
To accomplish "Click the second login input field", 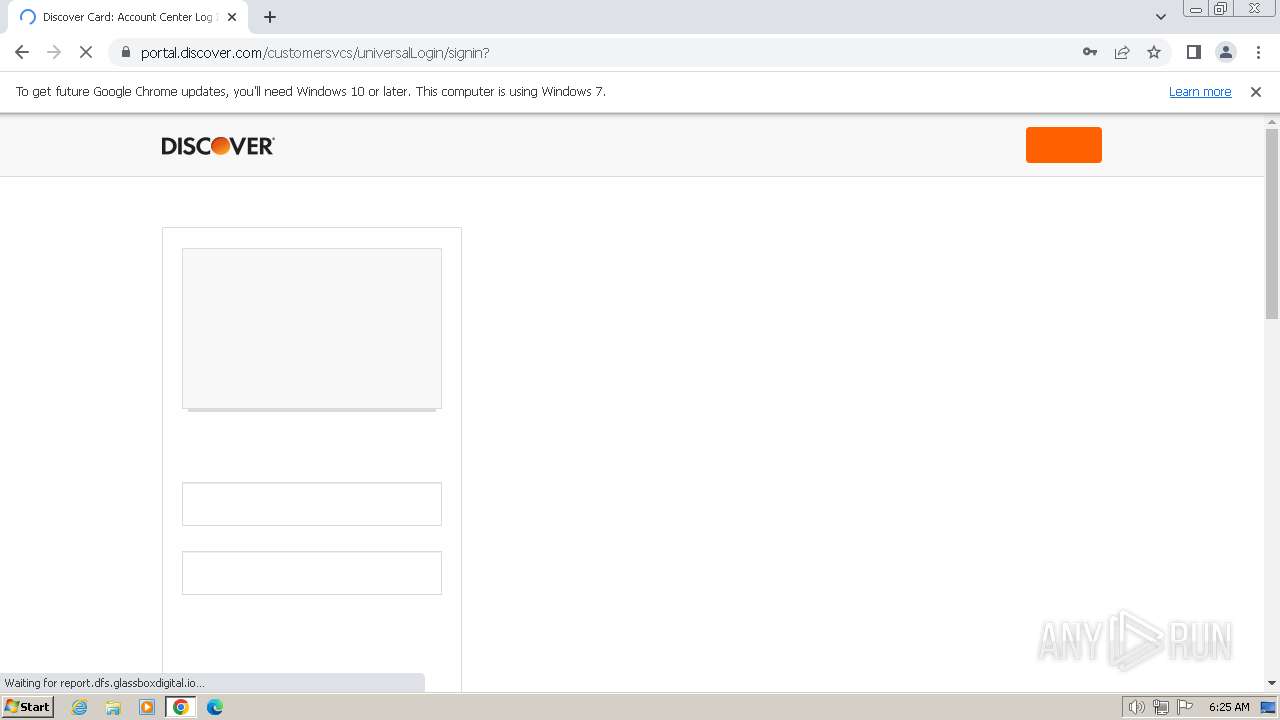I will pyautogui.click(x=312, y=573).
